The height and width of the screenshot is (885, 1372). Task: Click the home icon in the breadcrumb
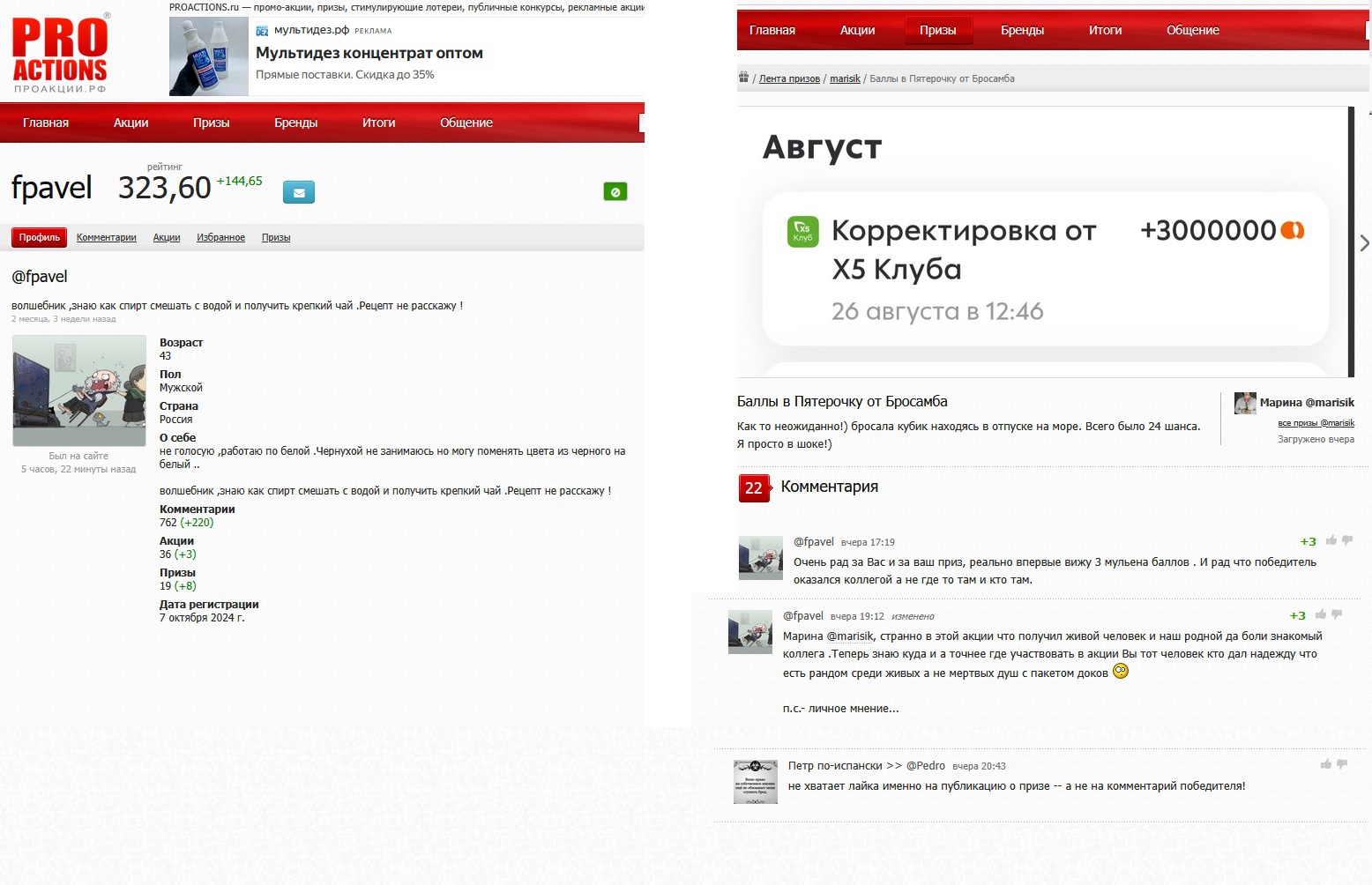coord(743,78)
